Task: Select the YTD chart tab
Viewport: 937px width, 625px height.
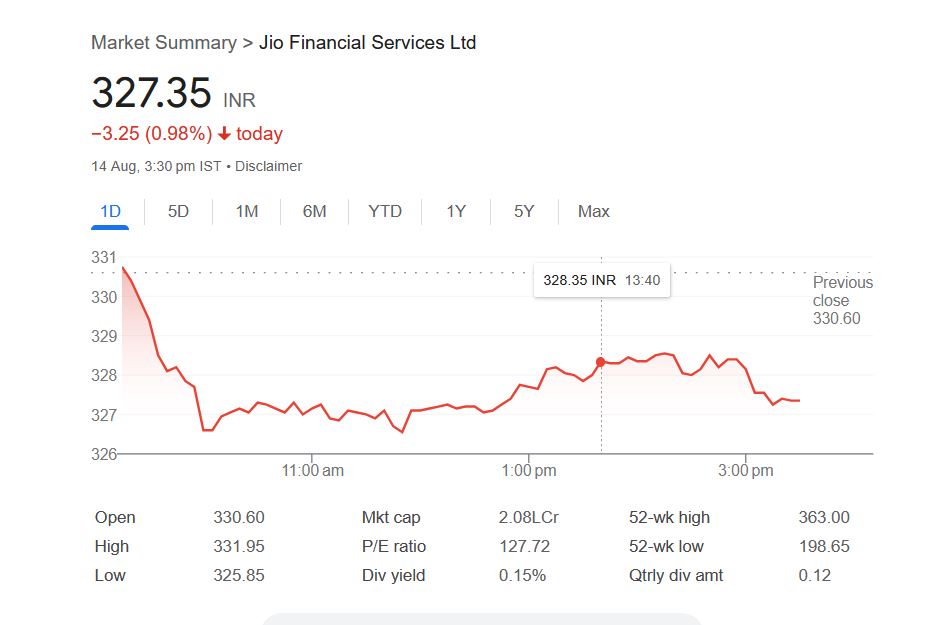Action: pos(385,211)
